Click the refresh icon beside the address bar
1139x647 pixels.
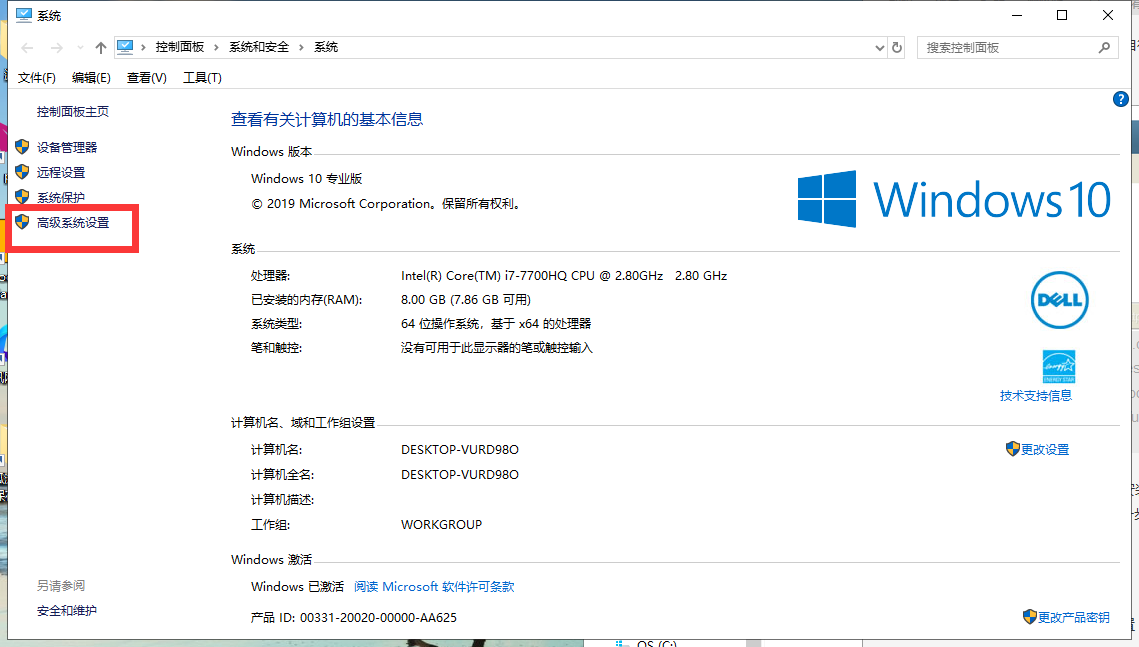896,47
